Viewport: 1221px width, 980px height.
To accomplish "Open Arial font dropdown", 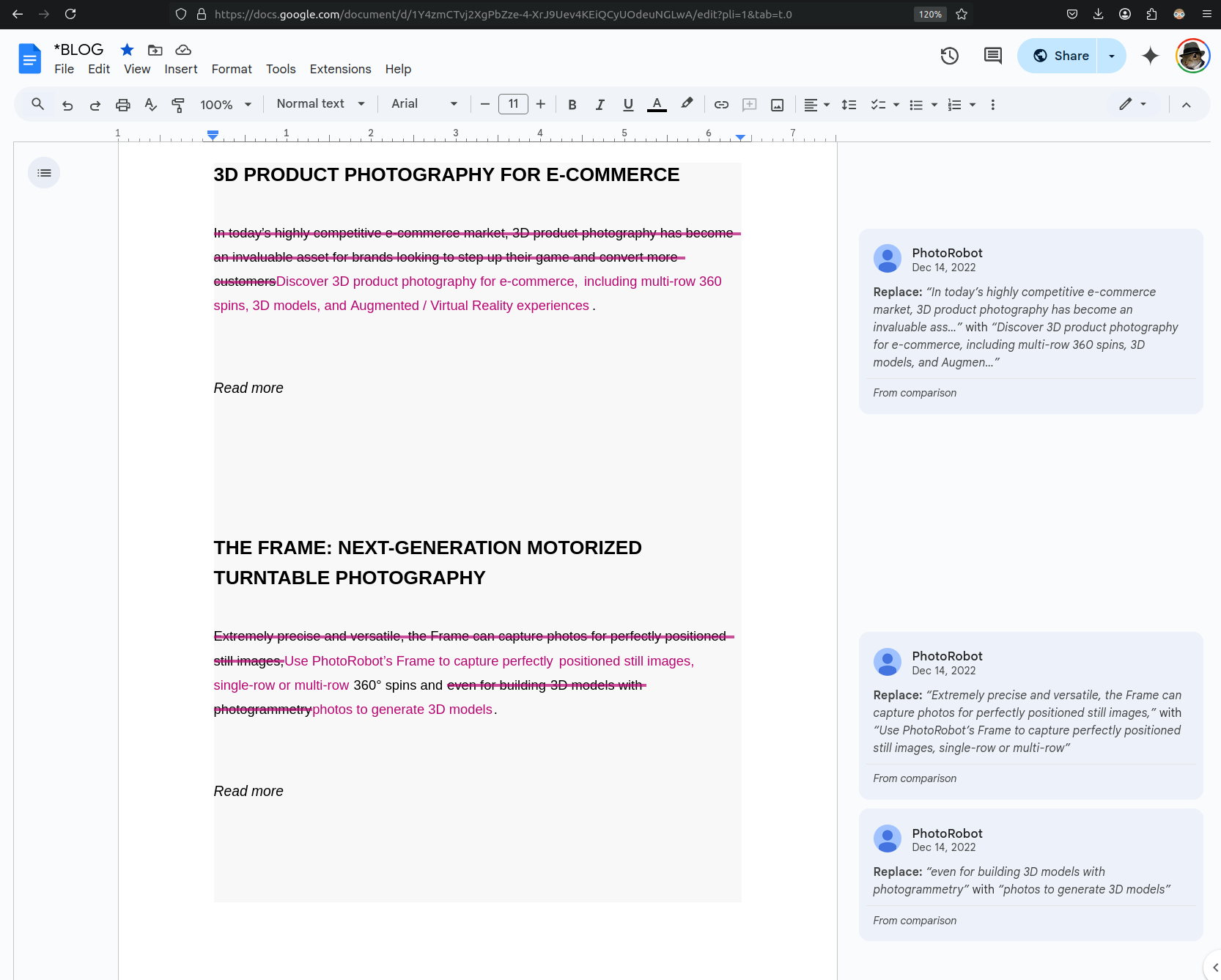I will 424,104.
